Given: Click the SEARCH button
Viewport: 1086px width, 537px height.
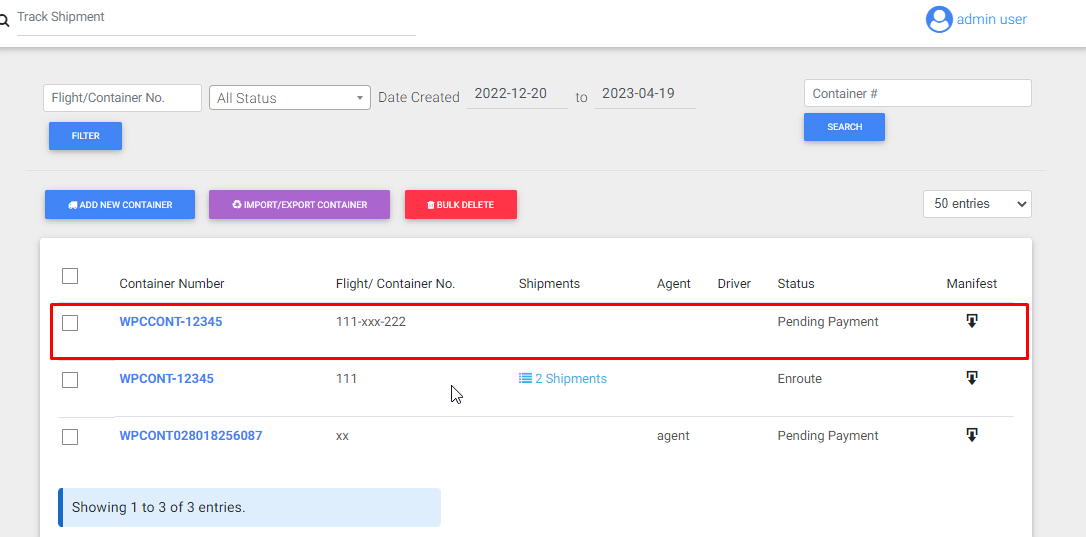Looking at the screenshot, I should 844,127.
